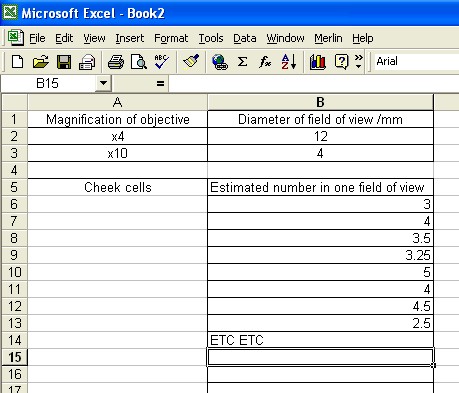
Task: Open the Data menu
Action: point(245,38)
